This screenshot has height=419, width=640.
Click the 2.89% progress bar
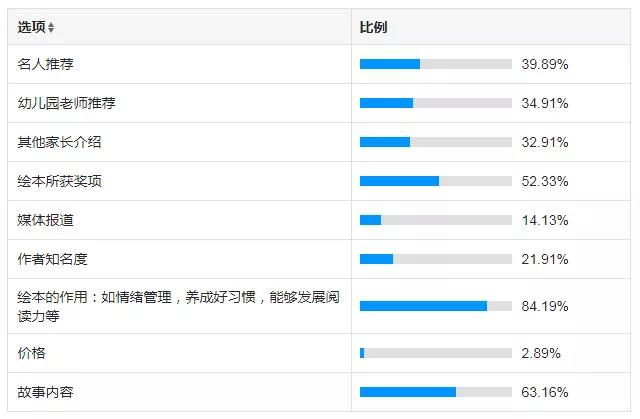pyautogui.click(x=436, y=353)
